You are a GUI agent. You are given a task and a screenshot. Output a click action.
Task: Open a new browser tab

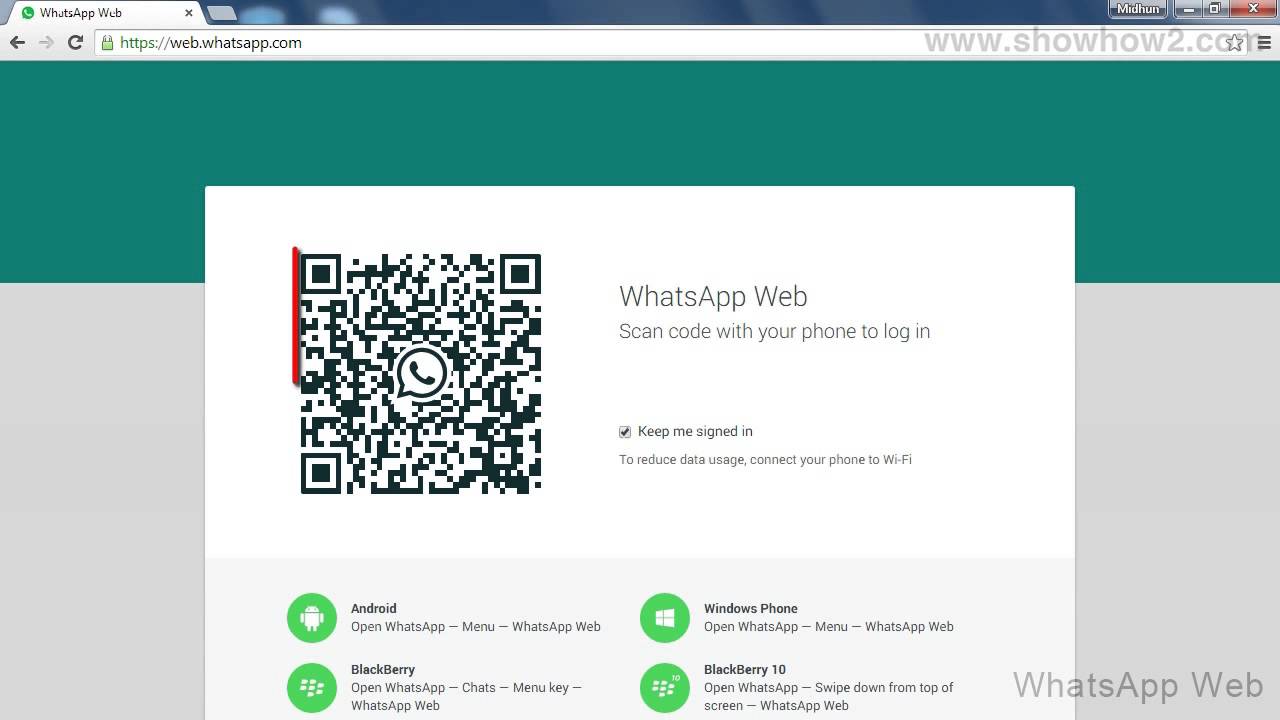click(221, 13)
